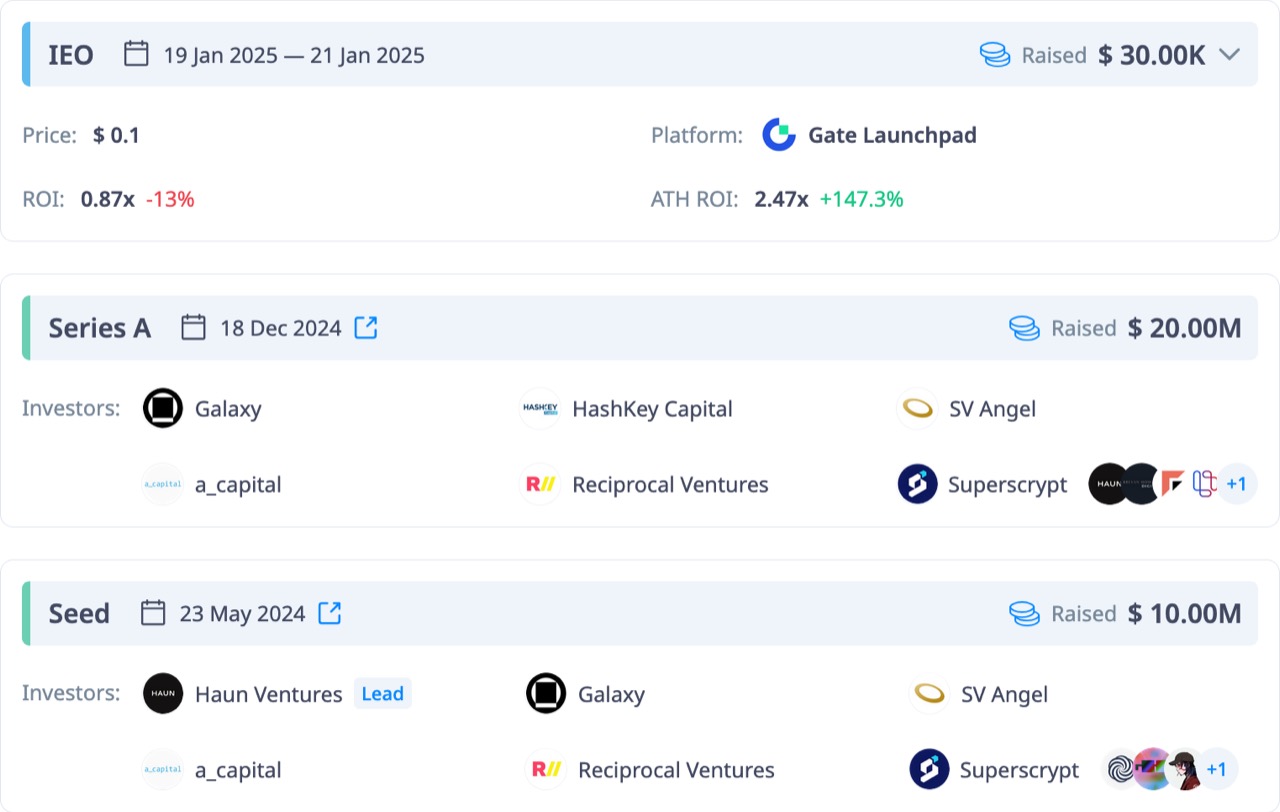Viewport: 1280px width, 812px height.
Task: Click the Series A round title
Action: (x=100, y=328)
